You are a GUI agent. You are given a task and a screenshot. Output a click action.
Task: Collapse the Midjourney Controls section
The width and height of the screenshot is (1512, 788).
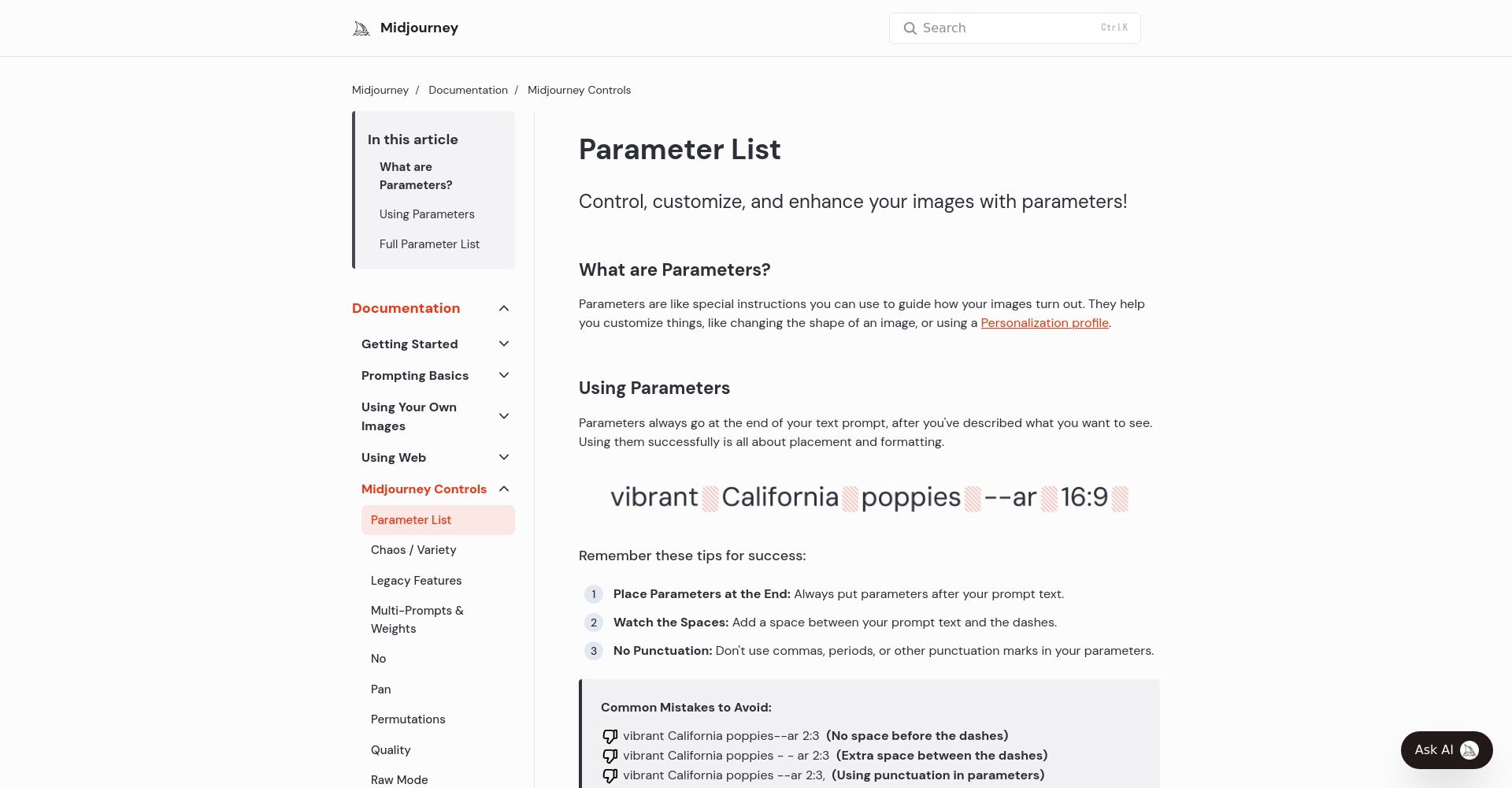tap(504, 489)
